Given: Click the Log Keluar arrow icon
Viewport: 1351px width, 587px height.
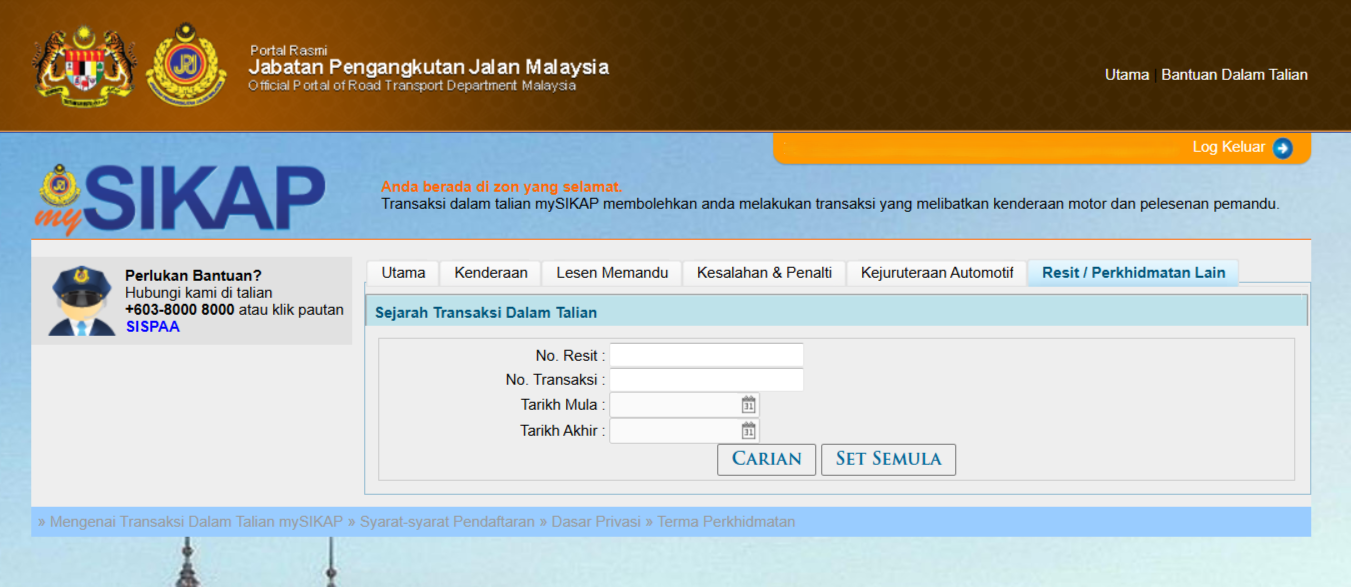Looking at the screenshot, I should click(x=1283, y=148).
